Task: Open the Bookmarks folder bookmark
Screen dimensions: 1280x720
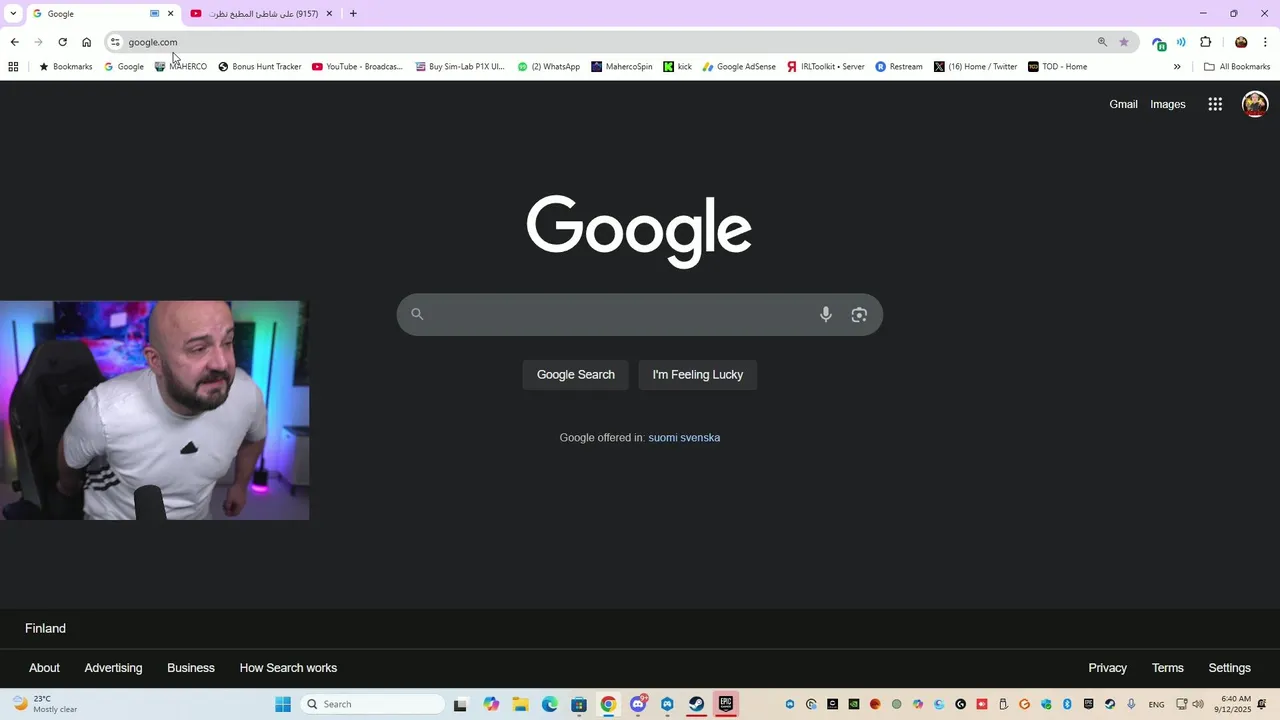Action: click(66, 67)
